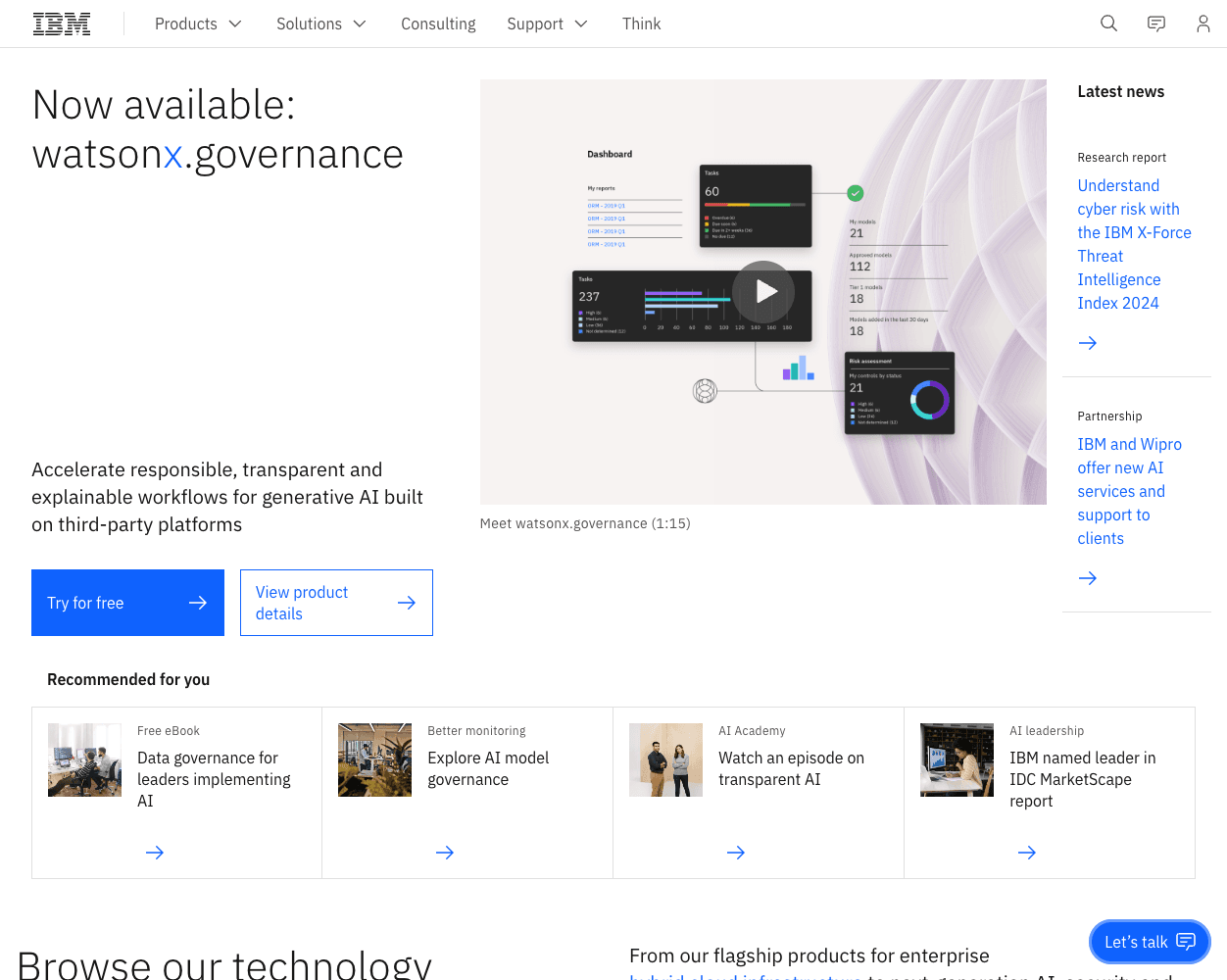Open the Think menu item

click(641, 24)
